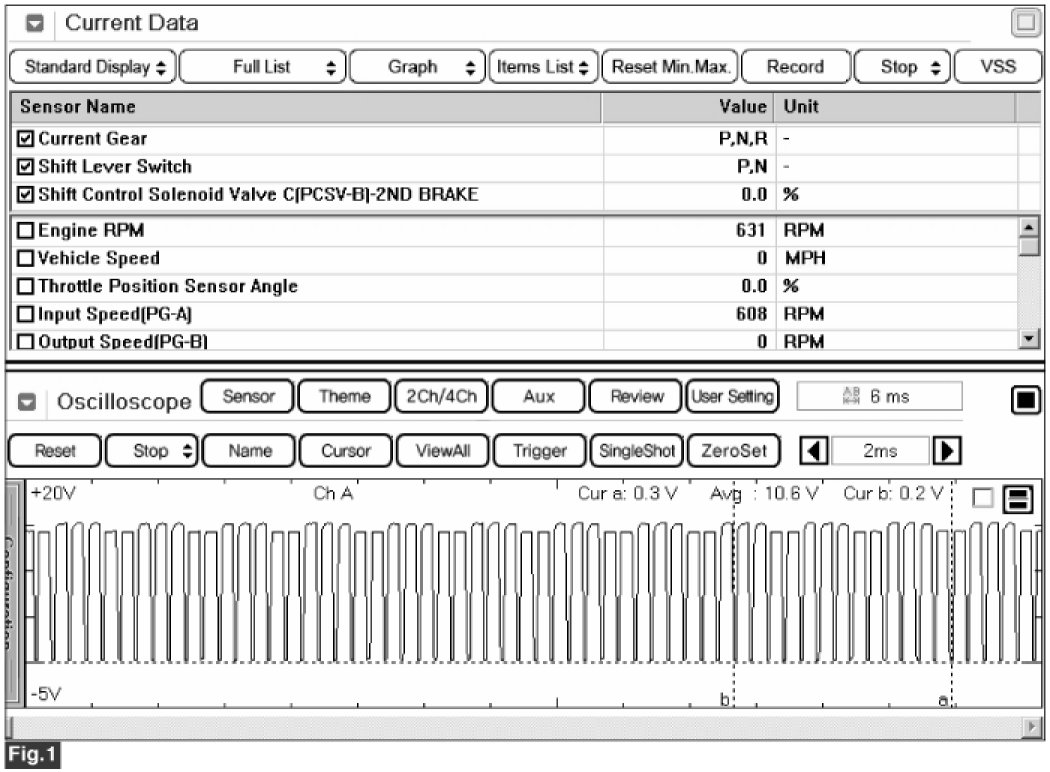The image size is (1050, 772).
Task: Tick the Vehicle Speed checkbox
Action: [26, 259]
